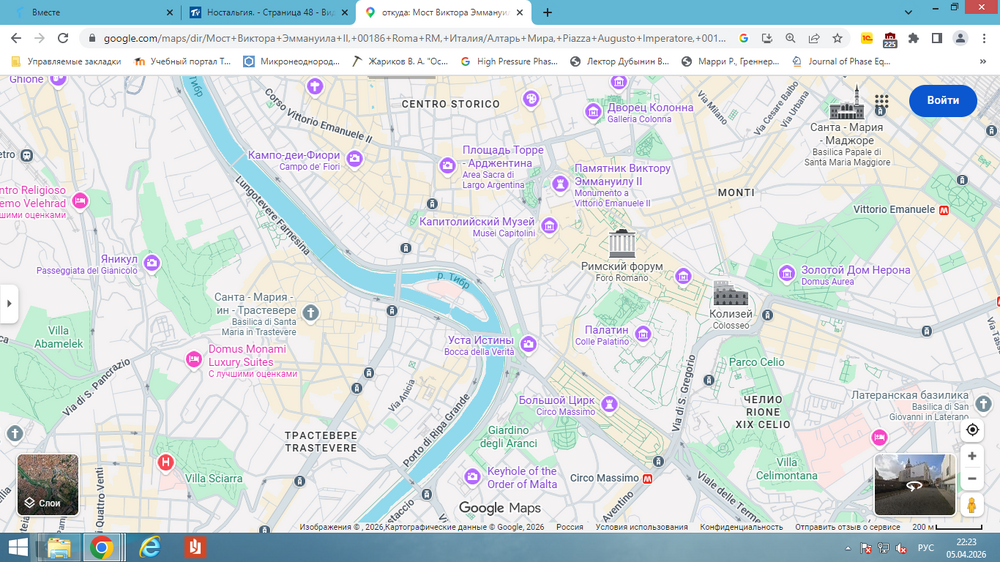Image resolution: width=1000 pixels, height=562 pixels.
Task: Switch to the Ностальгия browser tab
Action: point(265,12)
